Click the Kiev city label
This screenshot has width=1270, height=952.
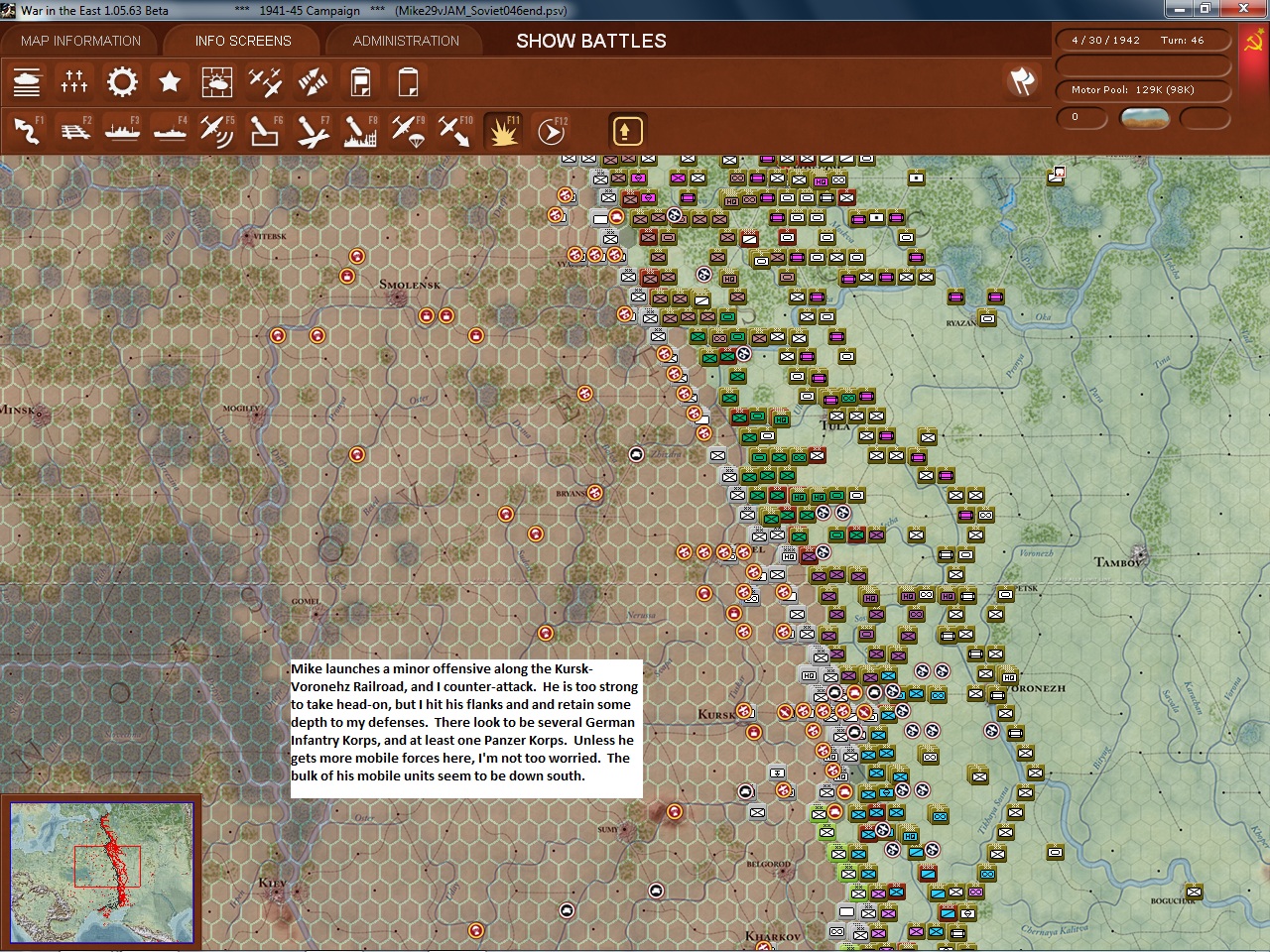[x=271, y=883]
